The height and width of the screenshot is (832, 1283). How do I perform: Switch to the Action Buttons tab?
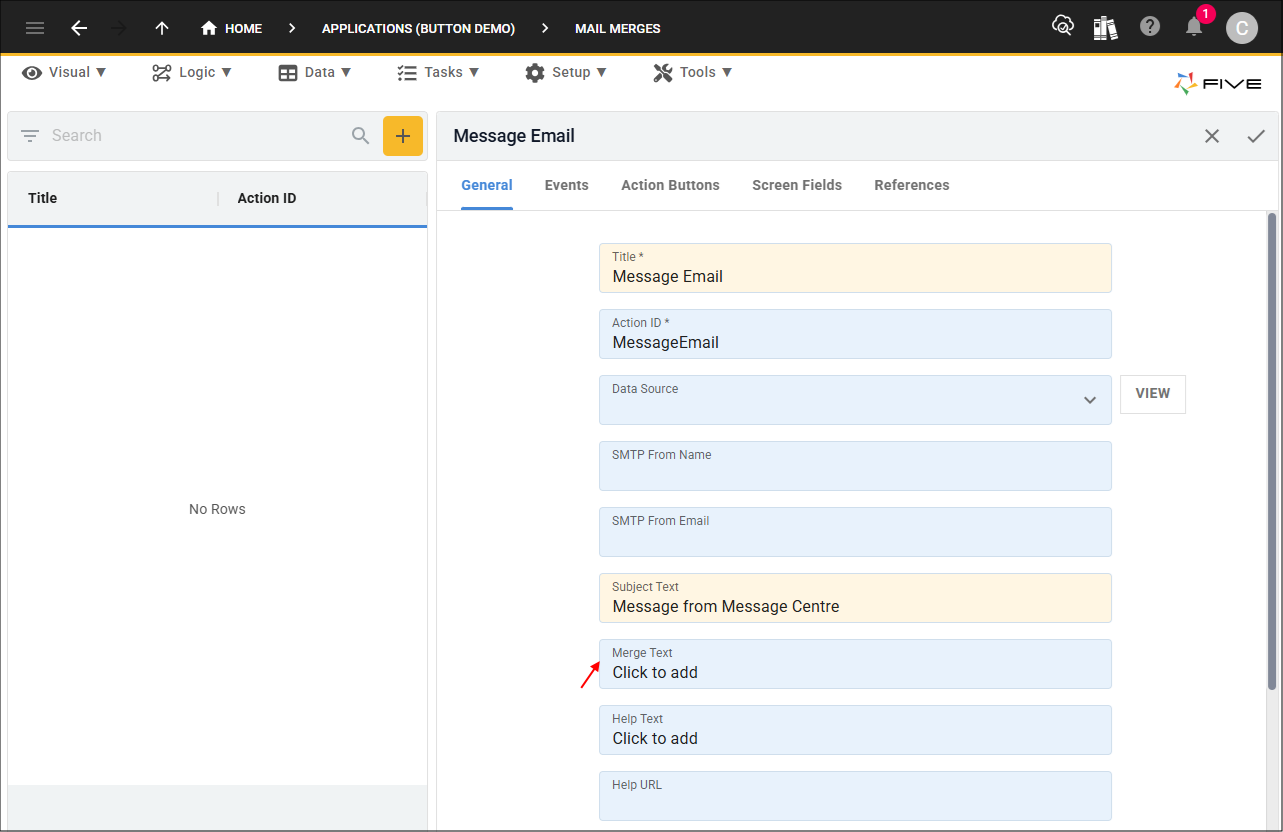click(x=670, y=185)
